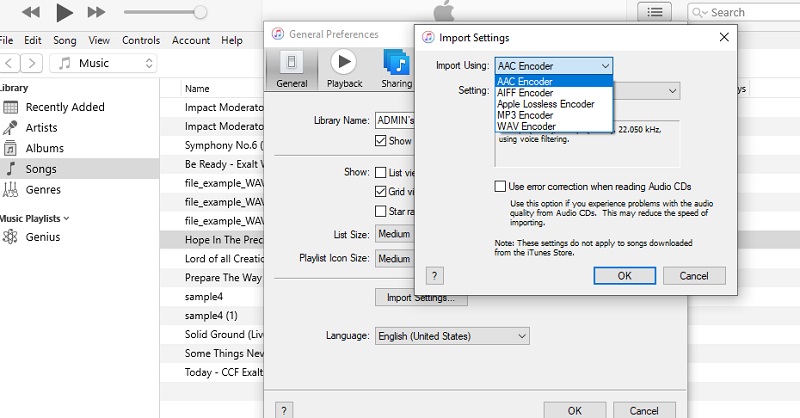The image size is (800, 418).
Task: Click the Artists microphone icon
Action: click(x=10, y=128)
